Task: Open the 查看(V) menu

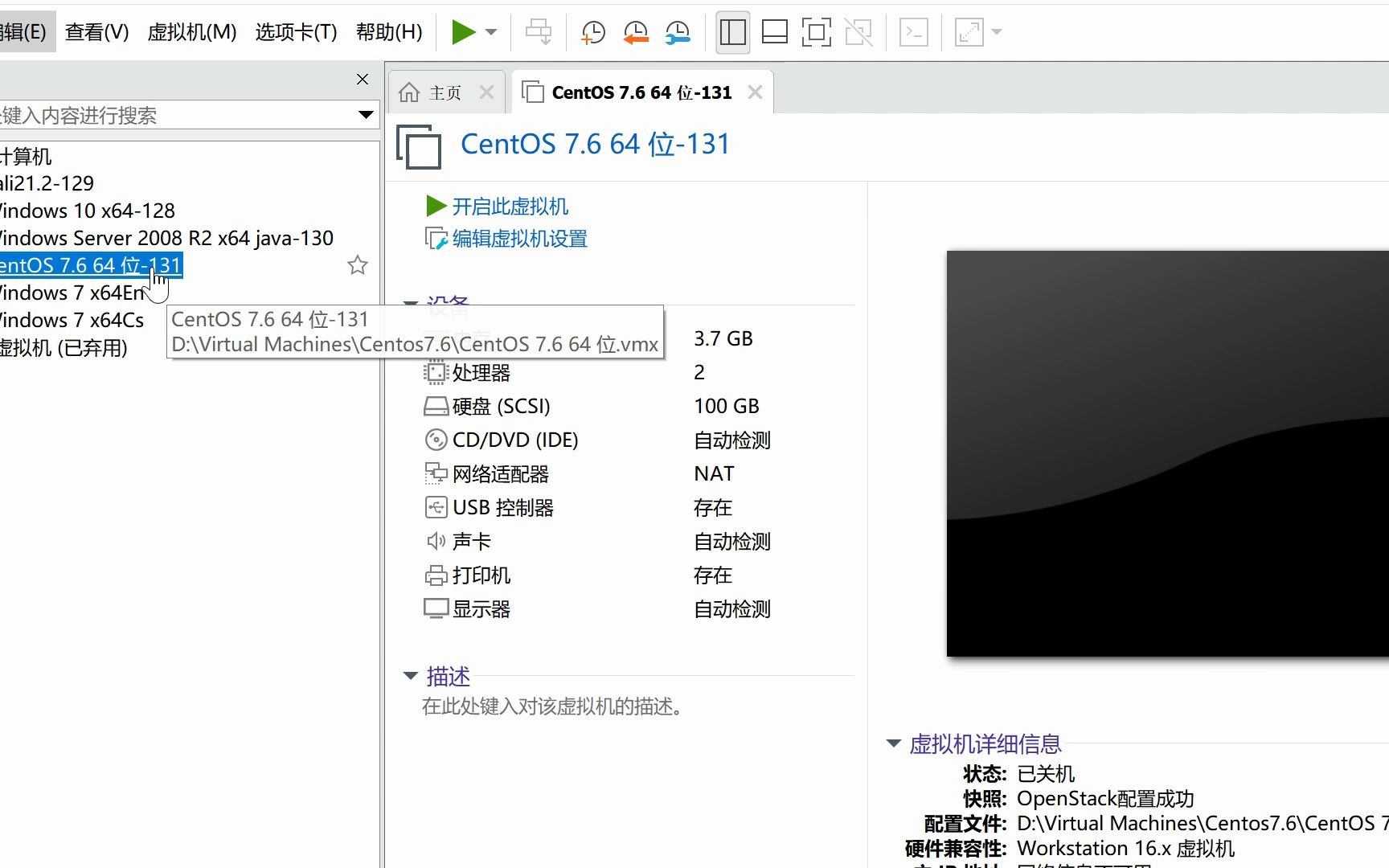Action: pyautogui.click(x=97, y=32)
